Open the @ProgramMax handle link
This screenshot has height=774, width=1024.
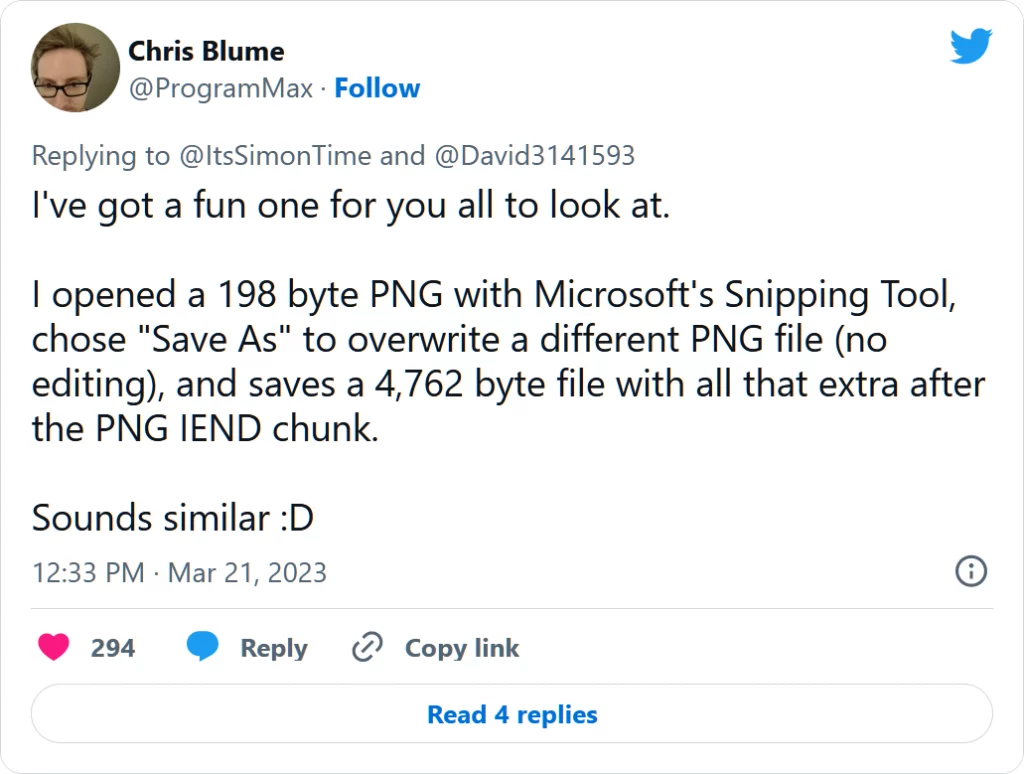point(220,88)
